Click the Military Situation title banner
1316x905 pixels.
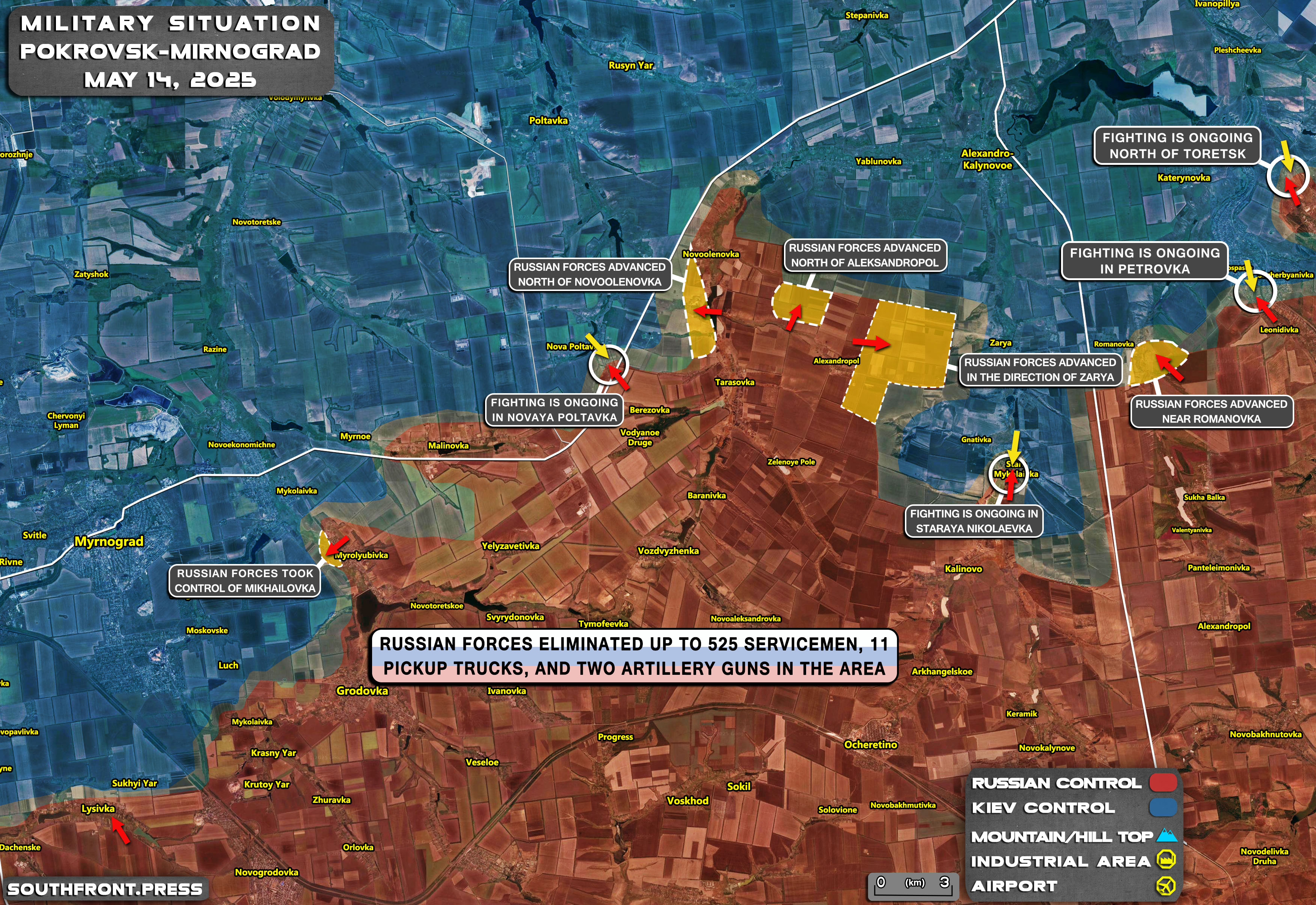click(x=170, y=51)
